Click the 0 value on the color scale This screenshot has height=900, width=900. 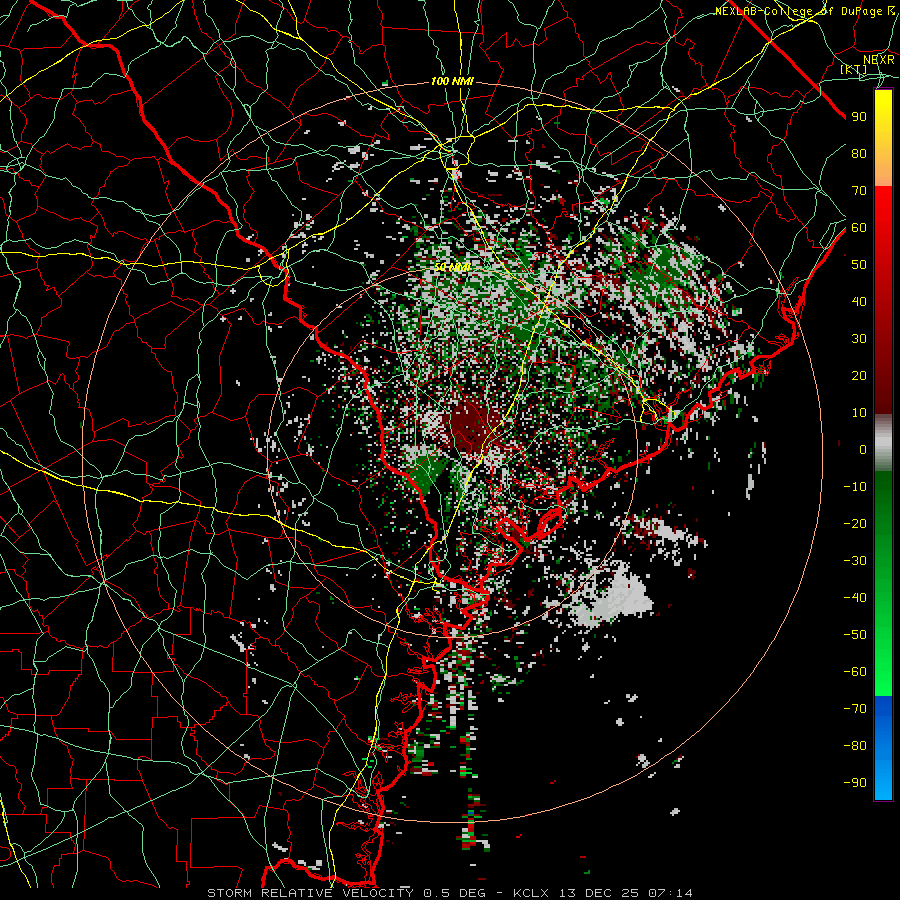(x=863, y=449)
